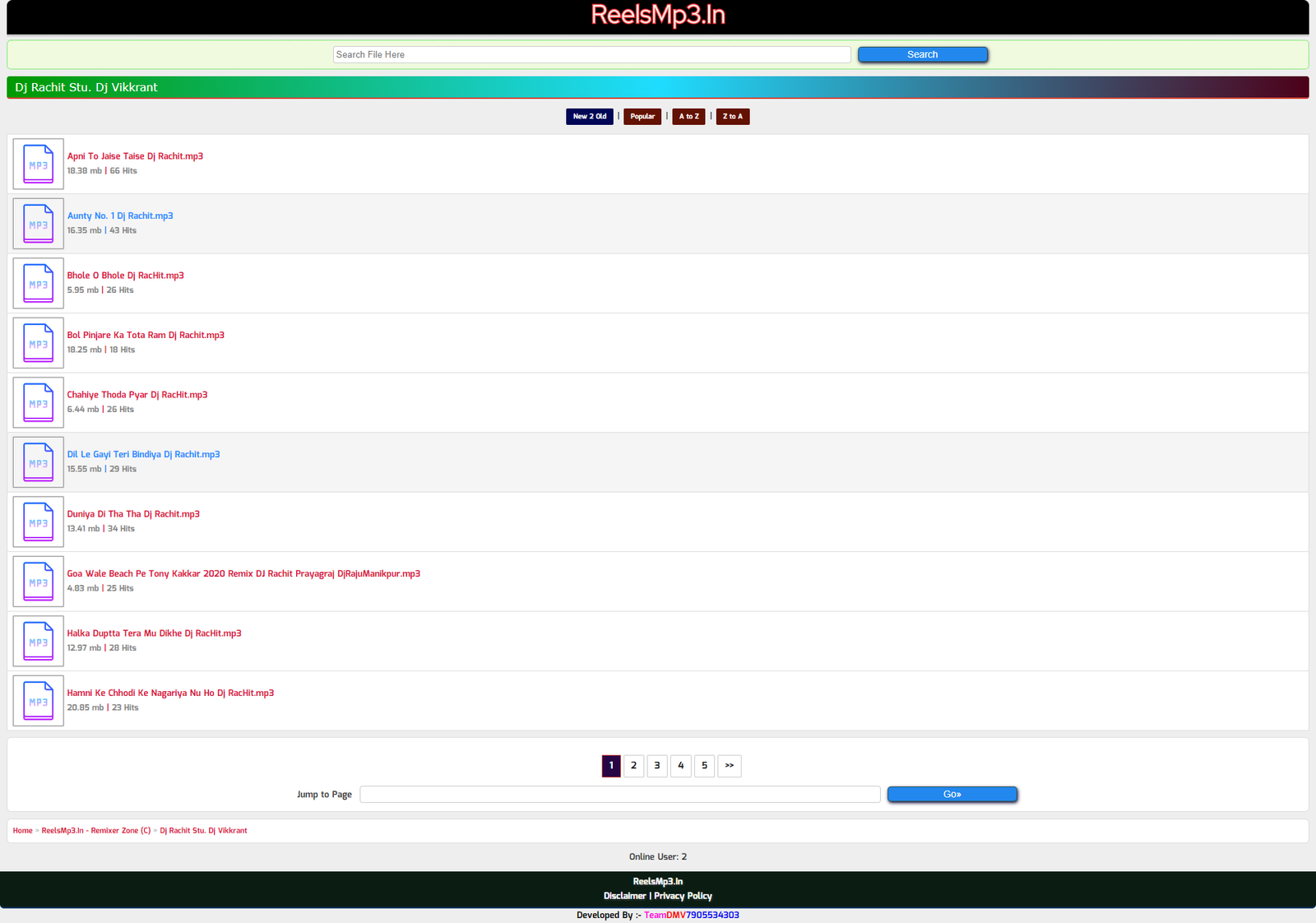Click MP3 icon beside Halka Duptta song

[38, 641]
